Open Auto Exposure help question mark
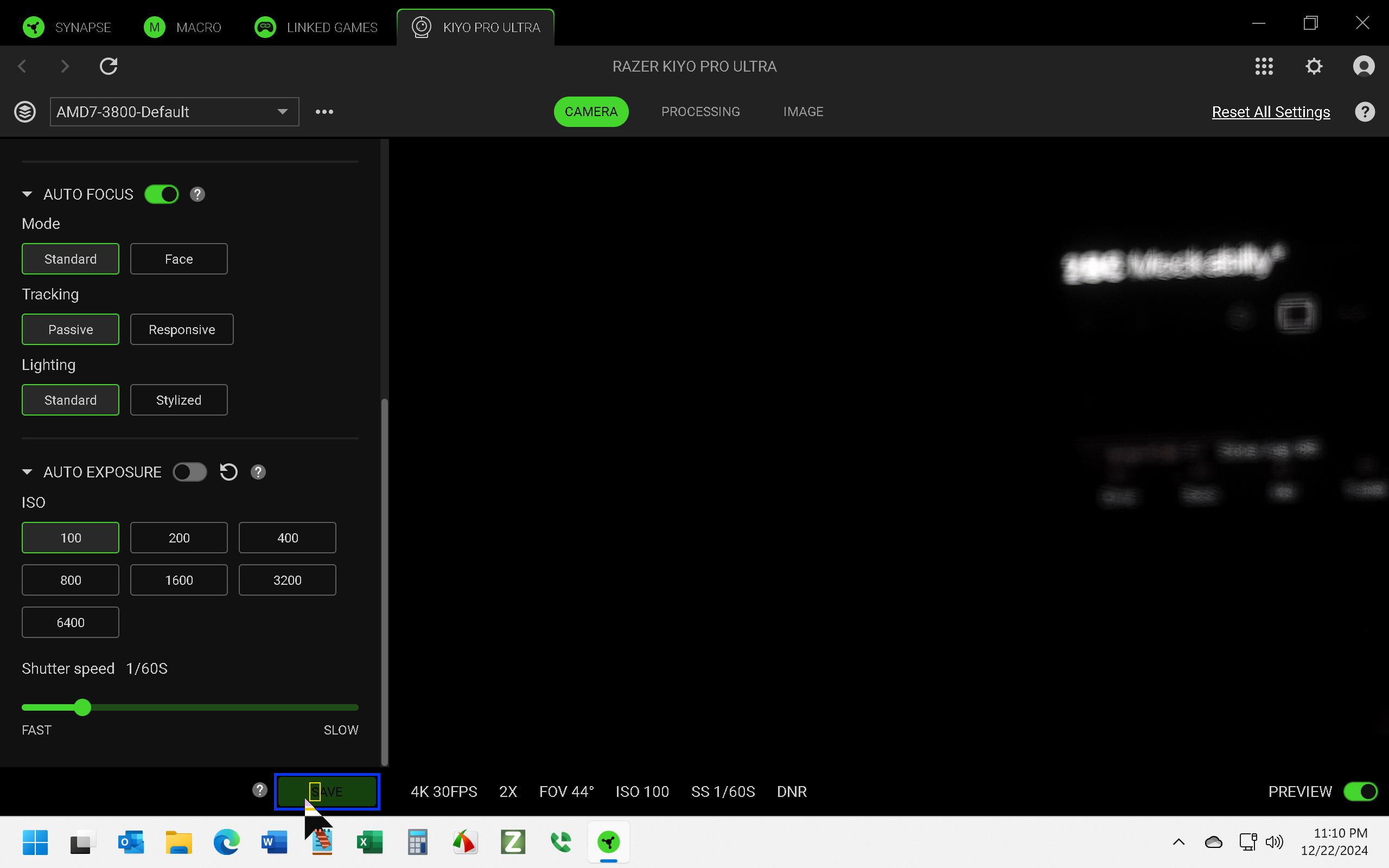 (x=258, y=472)
